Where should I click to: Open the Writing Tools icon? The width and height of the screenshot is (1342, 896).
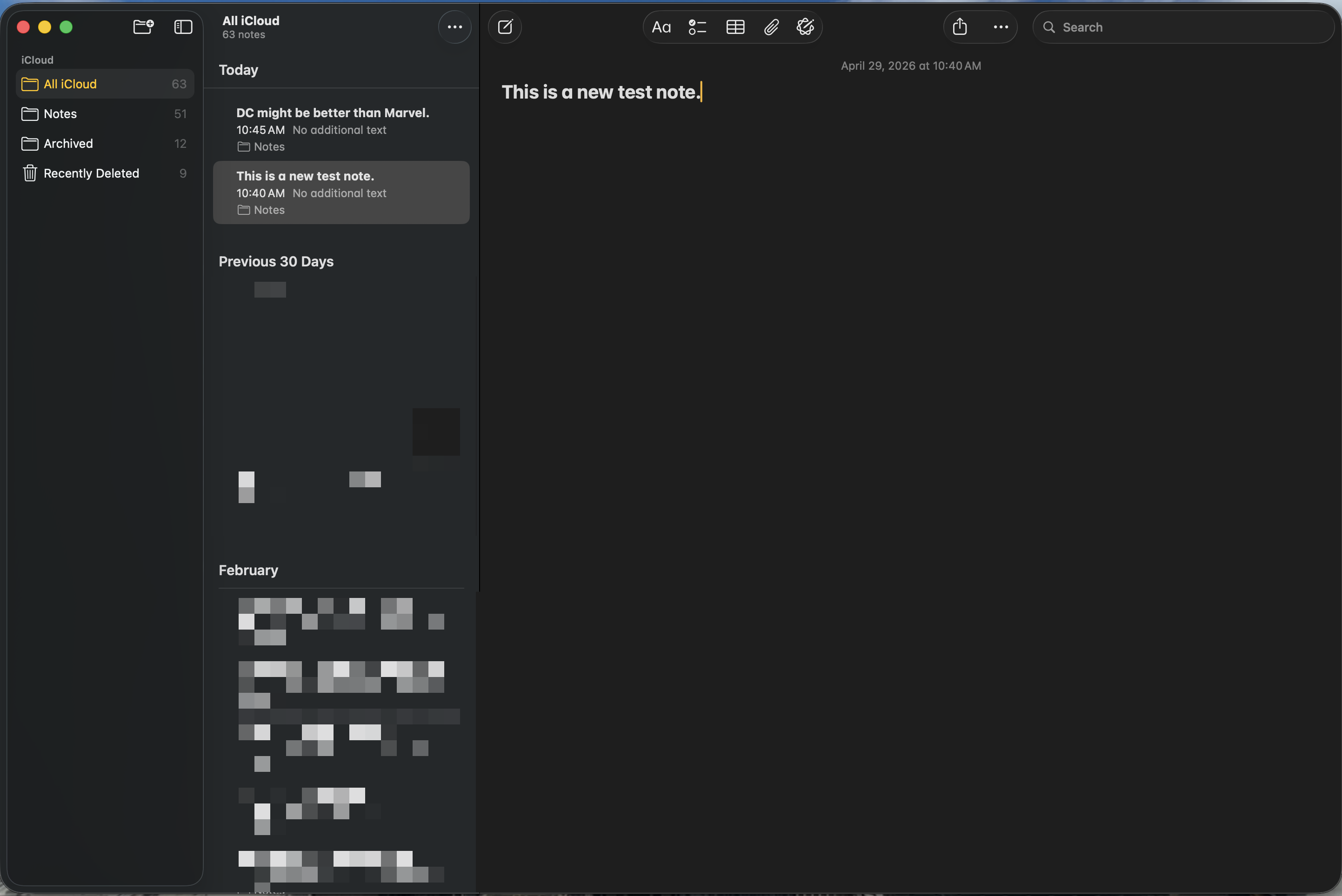[x=805, y=27]
